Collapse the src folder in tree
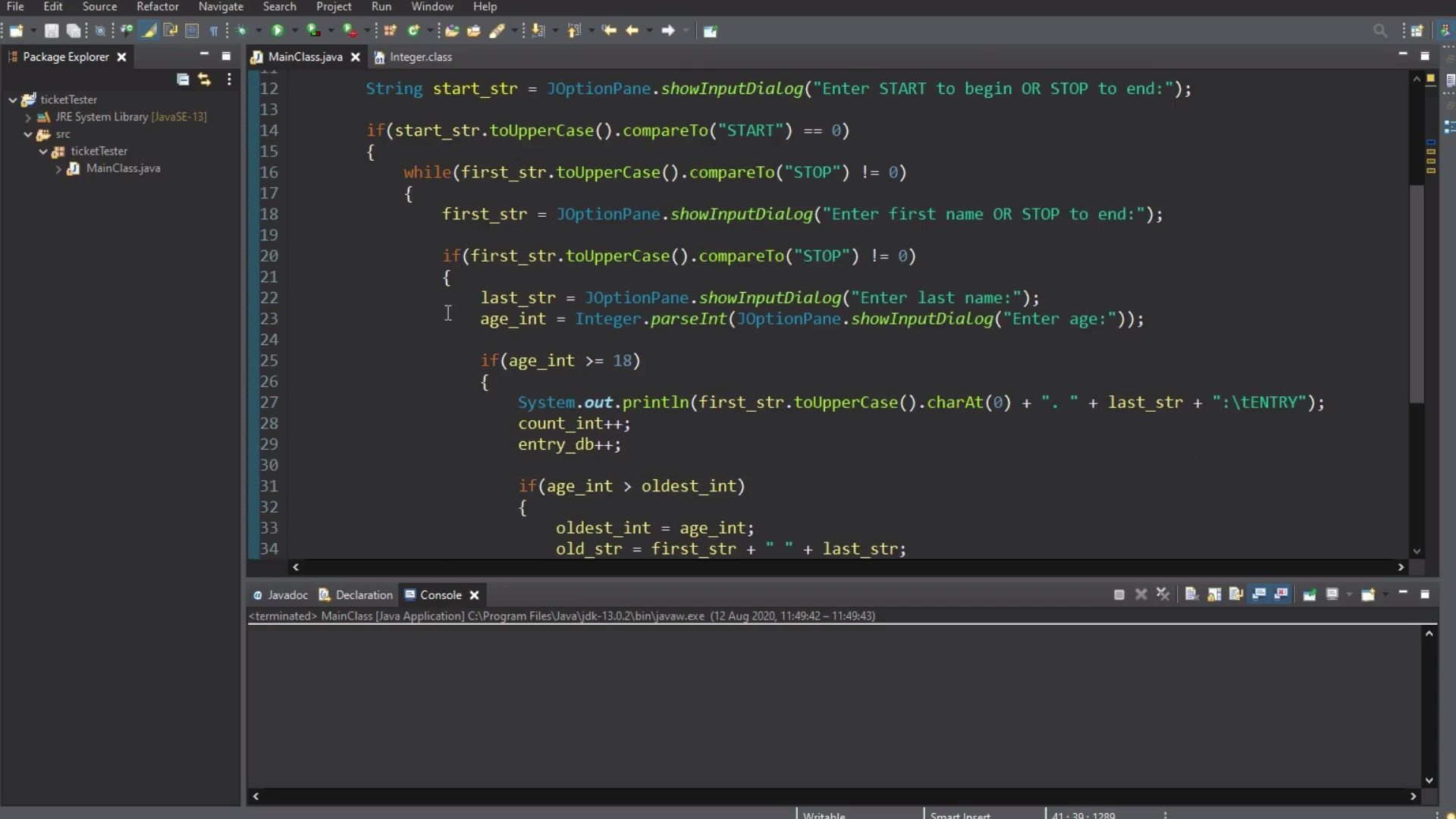The height and width of the screenshot is (819, 1456). [x=28, y=135]
